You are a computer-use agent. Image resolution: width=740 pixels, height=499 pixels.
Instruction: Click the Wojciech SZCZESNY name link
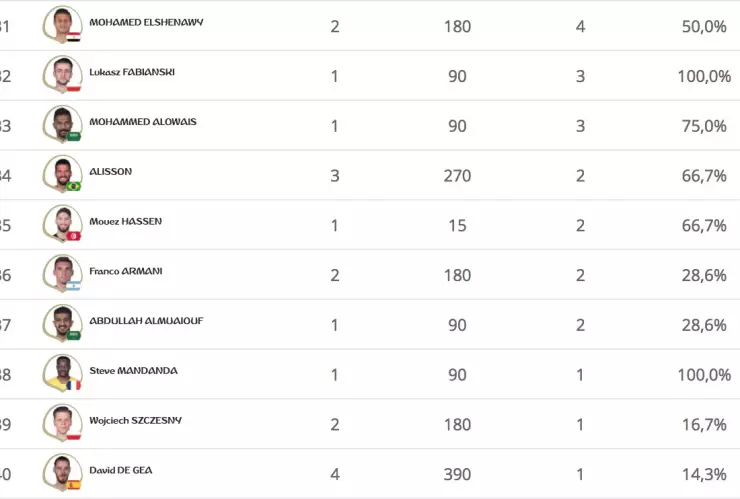coord(135,420)
